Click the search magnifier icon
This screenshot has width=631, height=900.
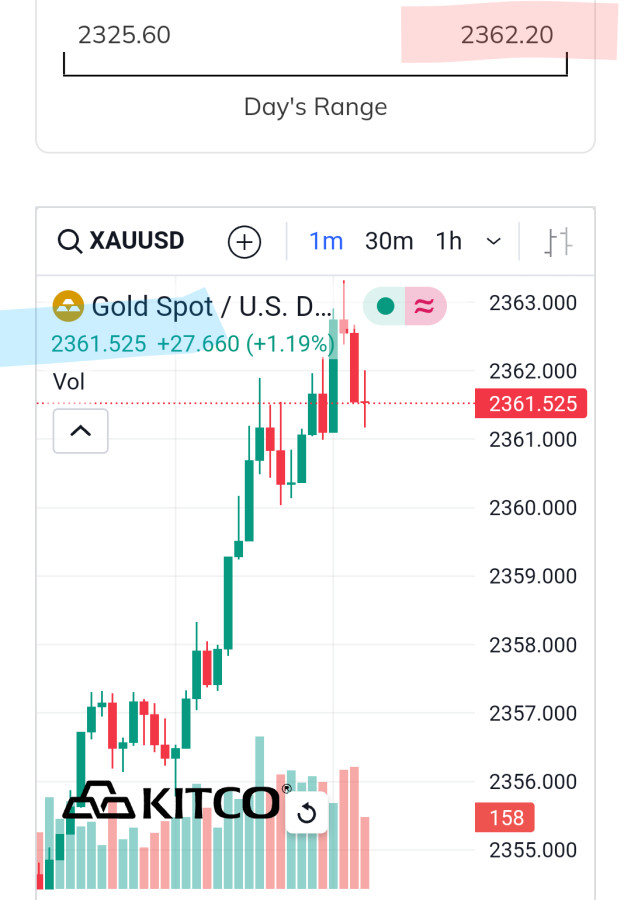tap(70, 242)
